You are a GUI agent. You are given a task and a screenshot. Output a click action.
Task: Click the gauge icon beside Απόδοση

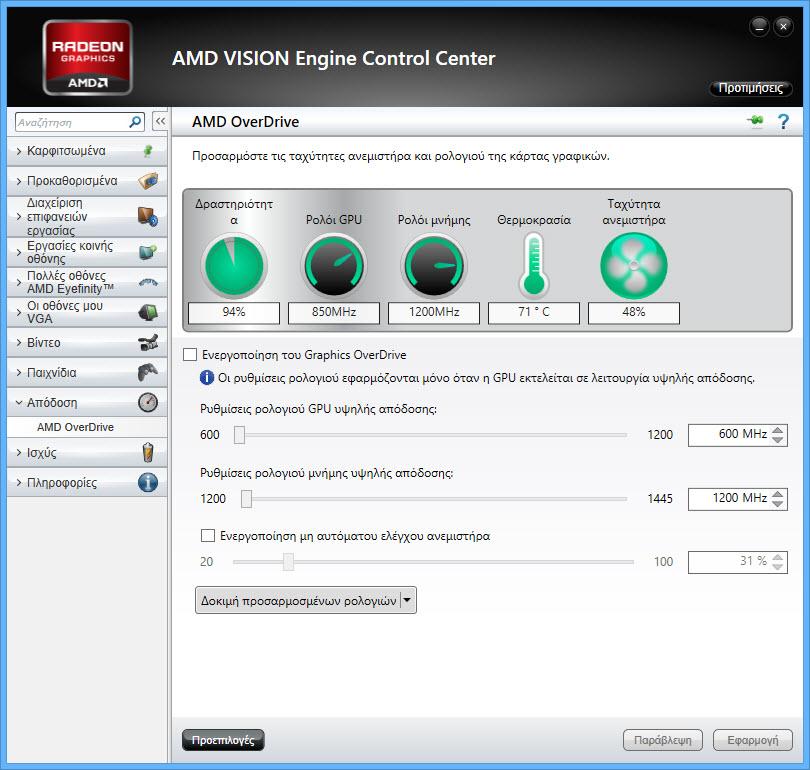point(148,402)
